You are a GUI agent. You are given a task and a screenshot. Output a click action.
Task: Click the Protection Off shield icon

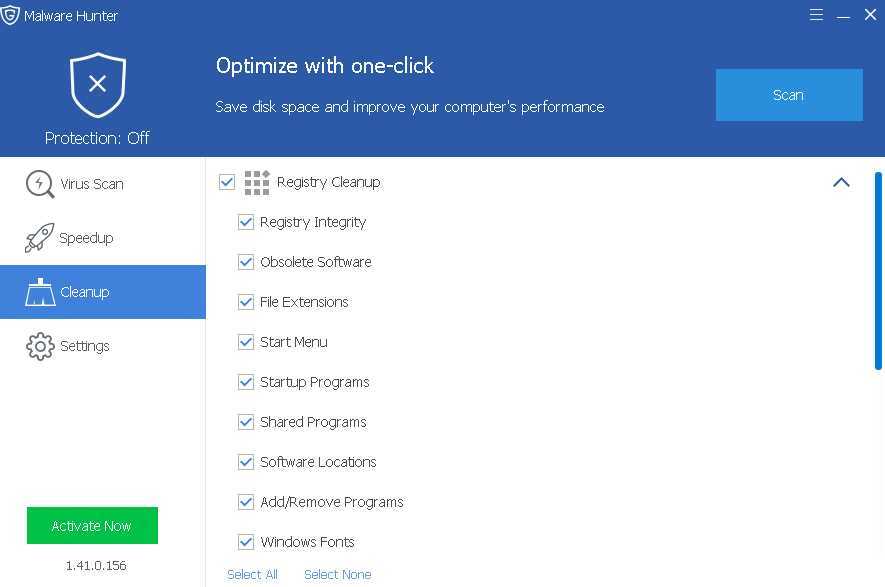coord(98,85)
